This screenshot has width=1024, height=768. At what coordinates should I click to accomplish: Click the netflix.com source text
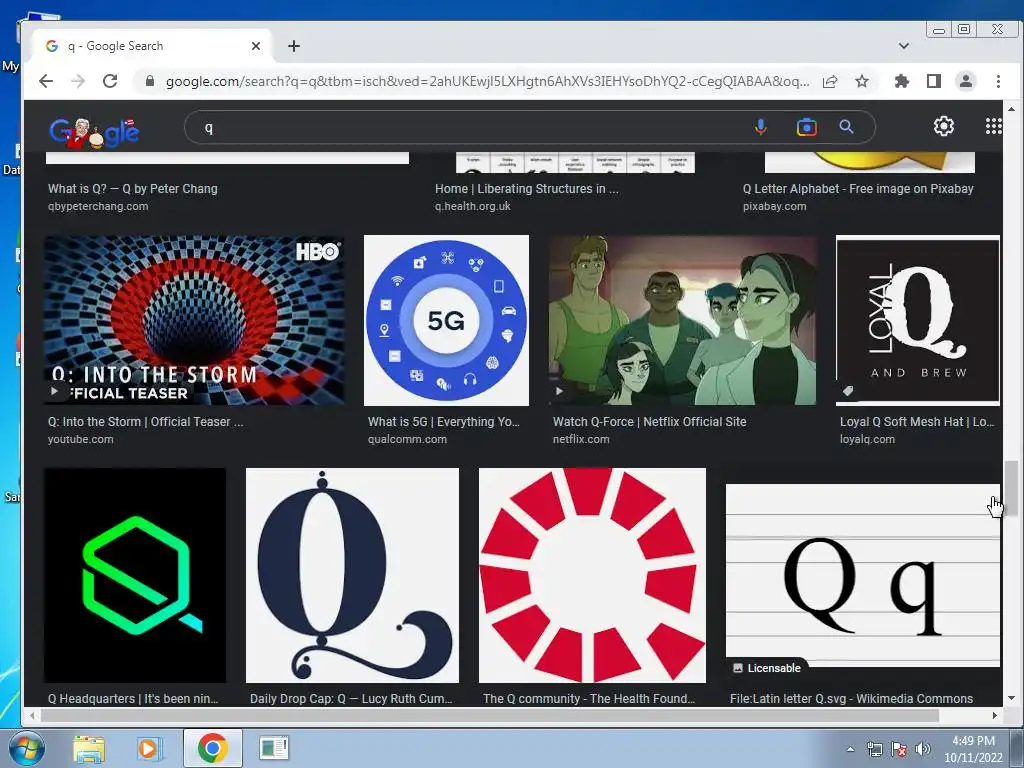[x=581, y=440]
